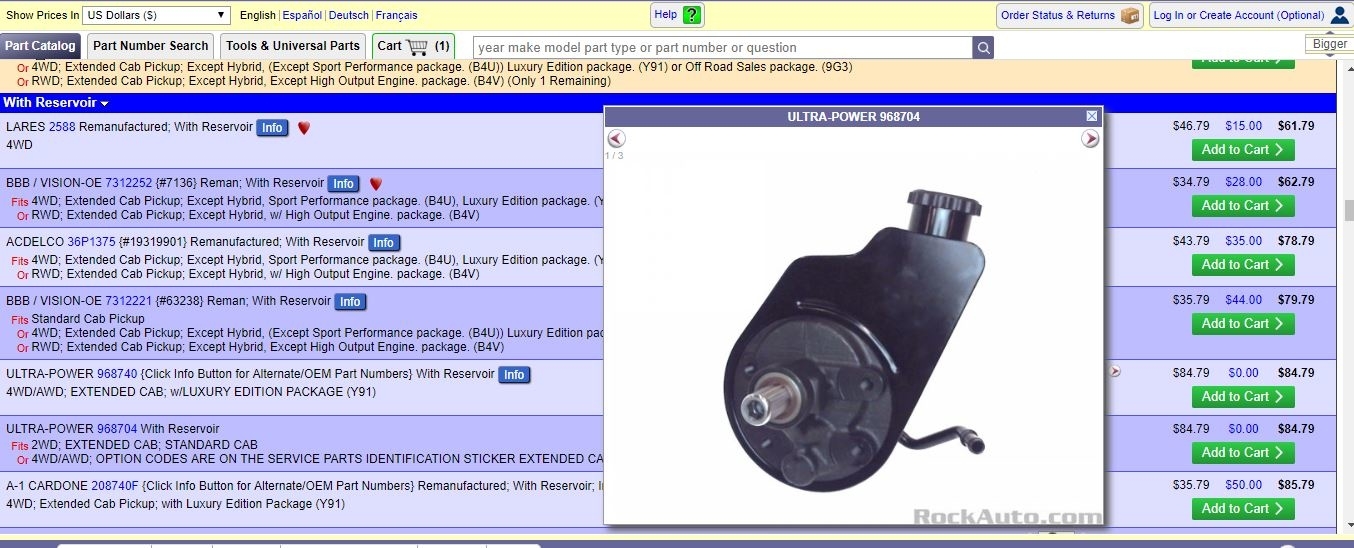Add ULTRA-POWER 968704 to cart
1354x548 pixels.
pos(1243,453)
